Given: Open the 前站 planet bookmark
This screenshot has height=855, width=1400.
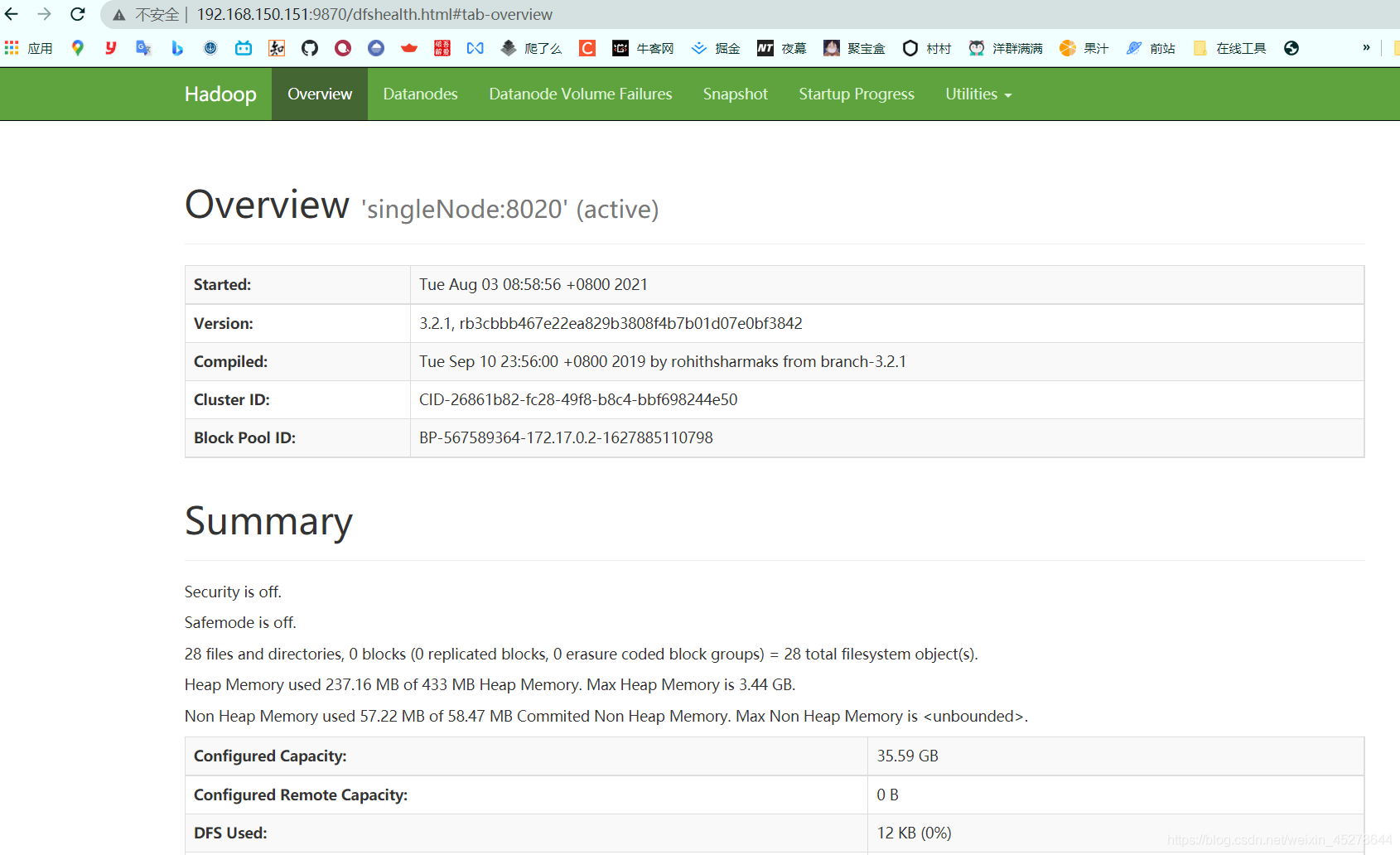Looking at the screenshot, I should 1151,48.
